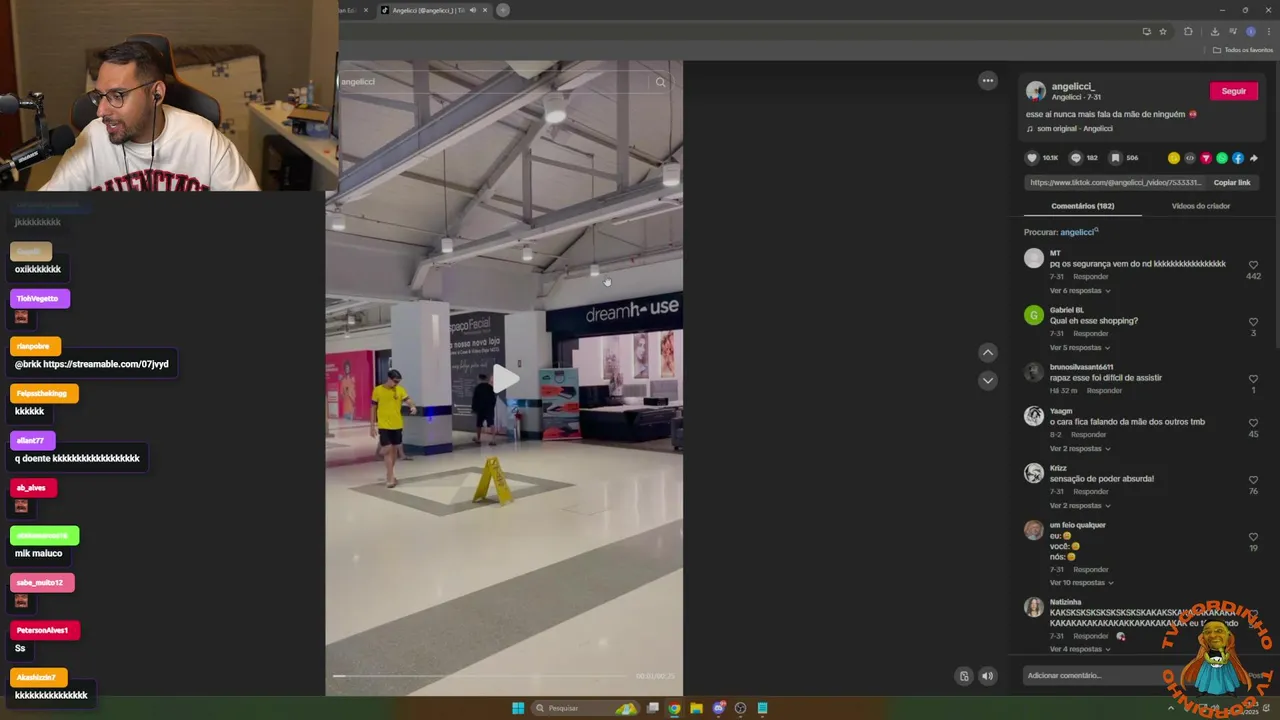Click the video's top search field
The height and width of the screenshot is (720, 1280).
(495, 82)
